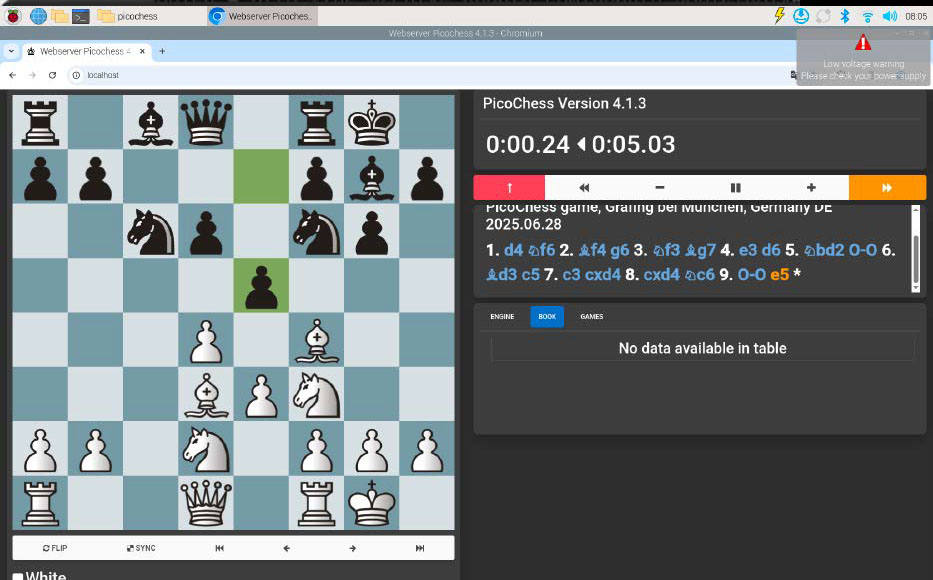Pause the game clock with pause icon
Viewport: 933px width, 580px height.
tap(735, 187)
